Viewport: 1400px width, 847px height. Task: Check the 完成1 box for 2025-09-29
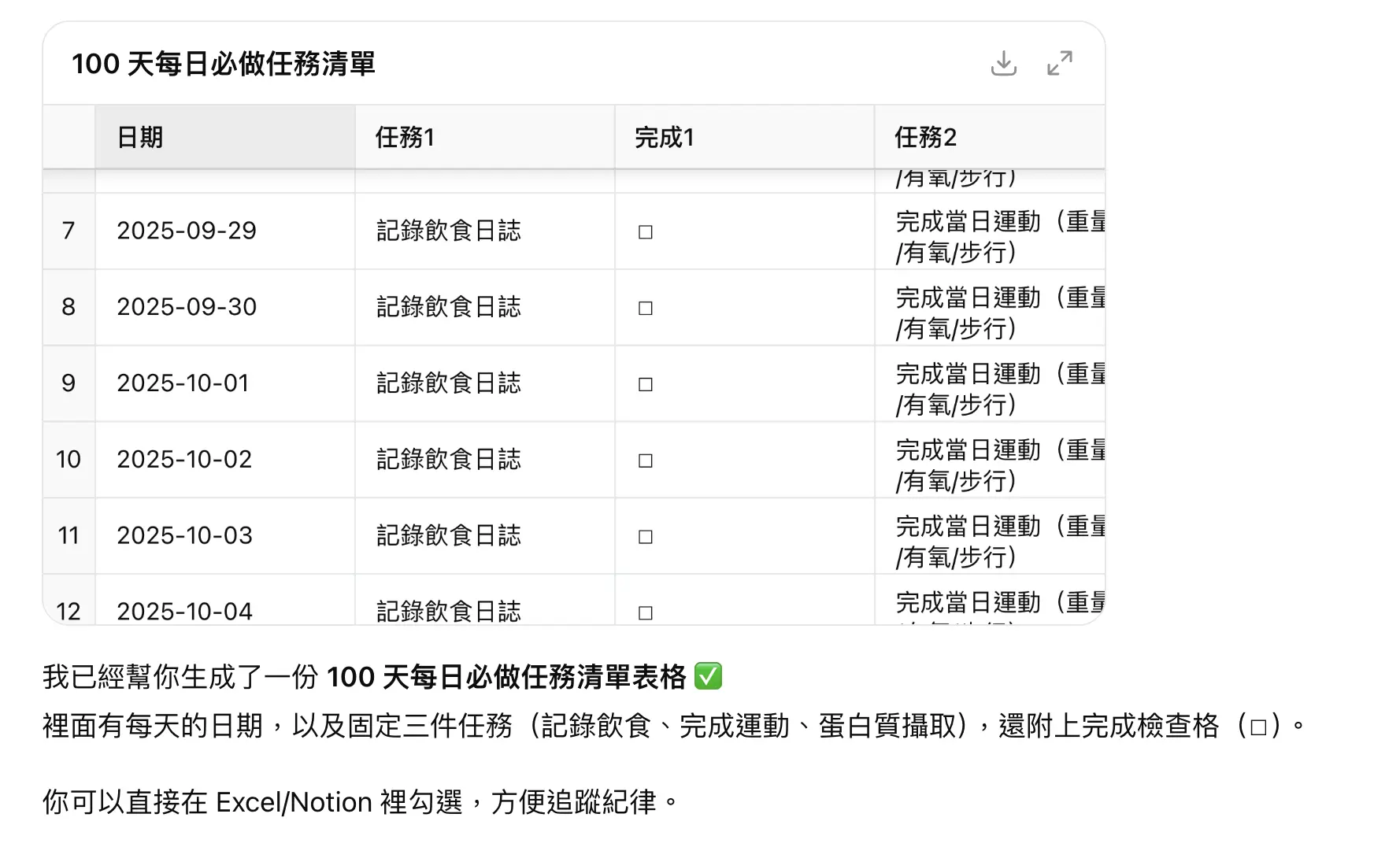point(645,232)
